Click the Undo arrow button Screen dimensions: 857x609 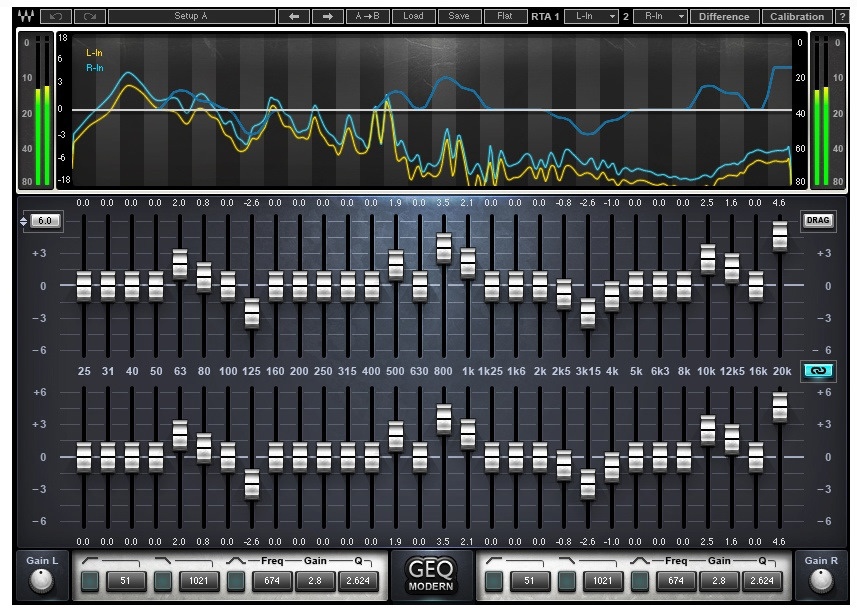point(56,17)
